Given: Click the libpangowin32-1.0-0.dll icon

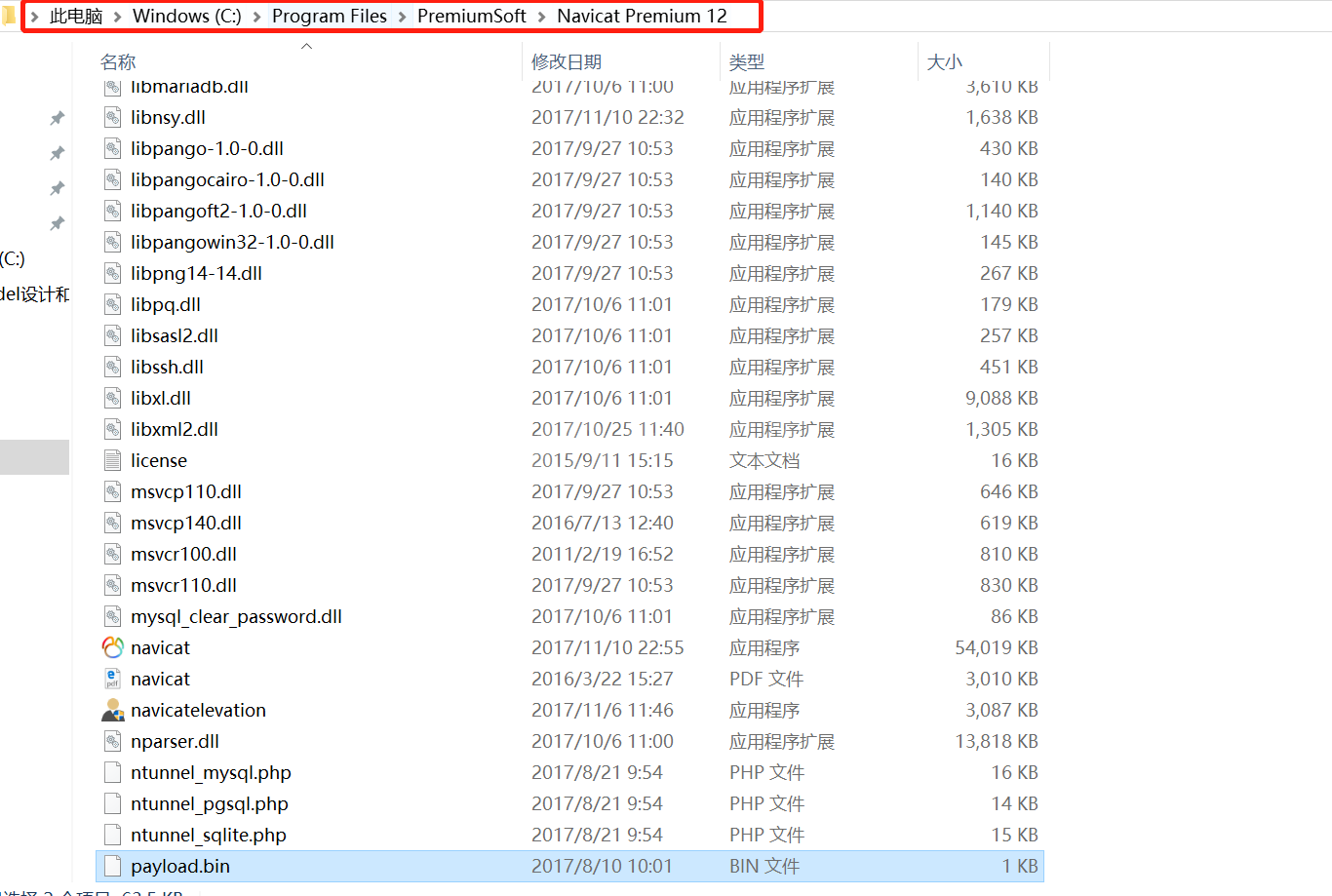Looking at the screenshot, I should click(x=113, y=242).
